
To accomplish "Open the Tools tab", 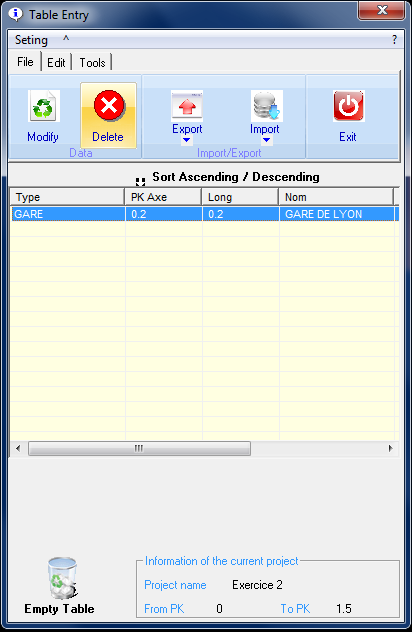I will tap(92, 62).
